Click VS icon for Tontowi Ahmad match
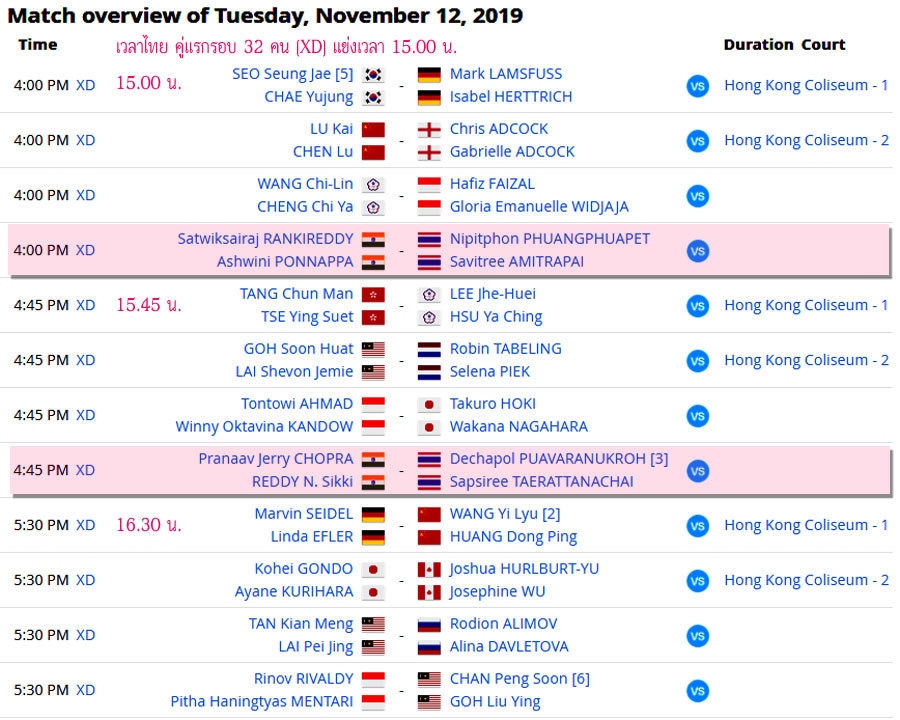This screenshot has height=720, width=900. tap(697, 416)
